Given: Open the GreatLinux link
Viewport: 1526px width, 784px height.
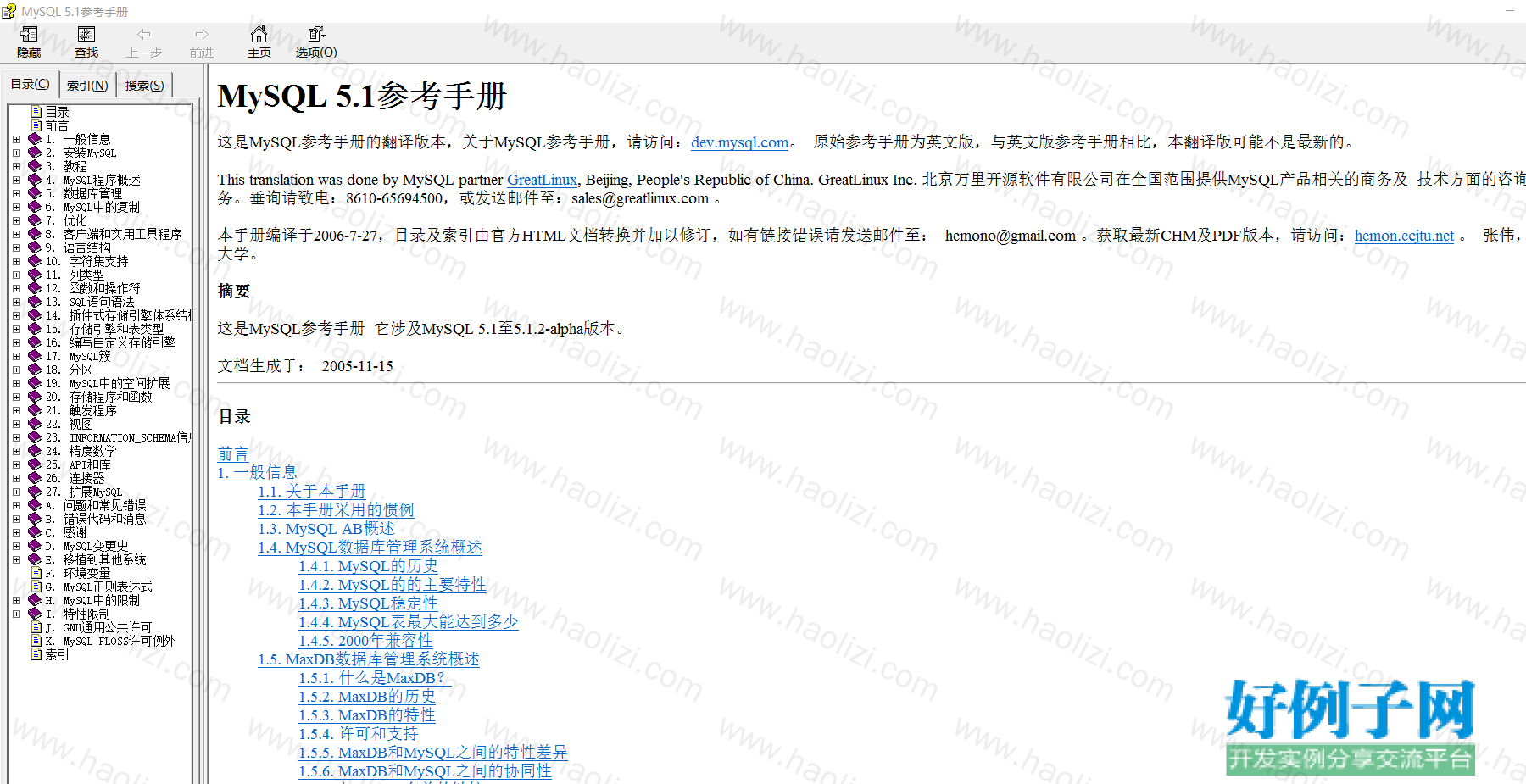Looking at the screenshot, I should [x=542, y=180].
